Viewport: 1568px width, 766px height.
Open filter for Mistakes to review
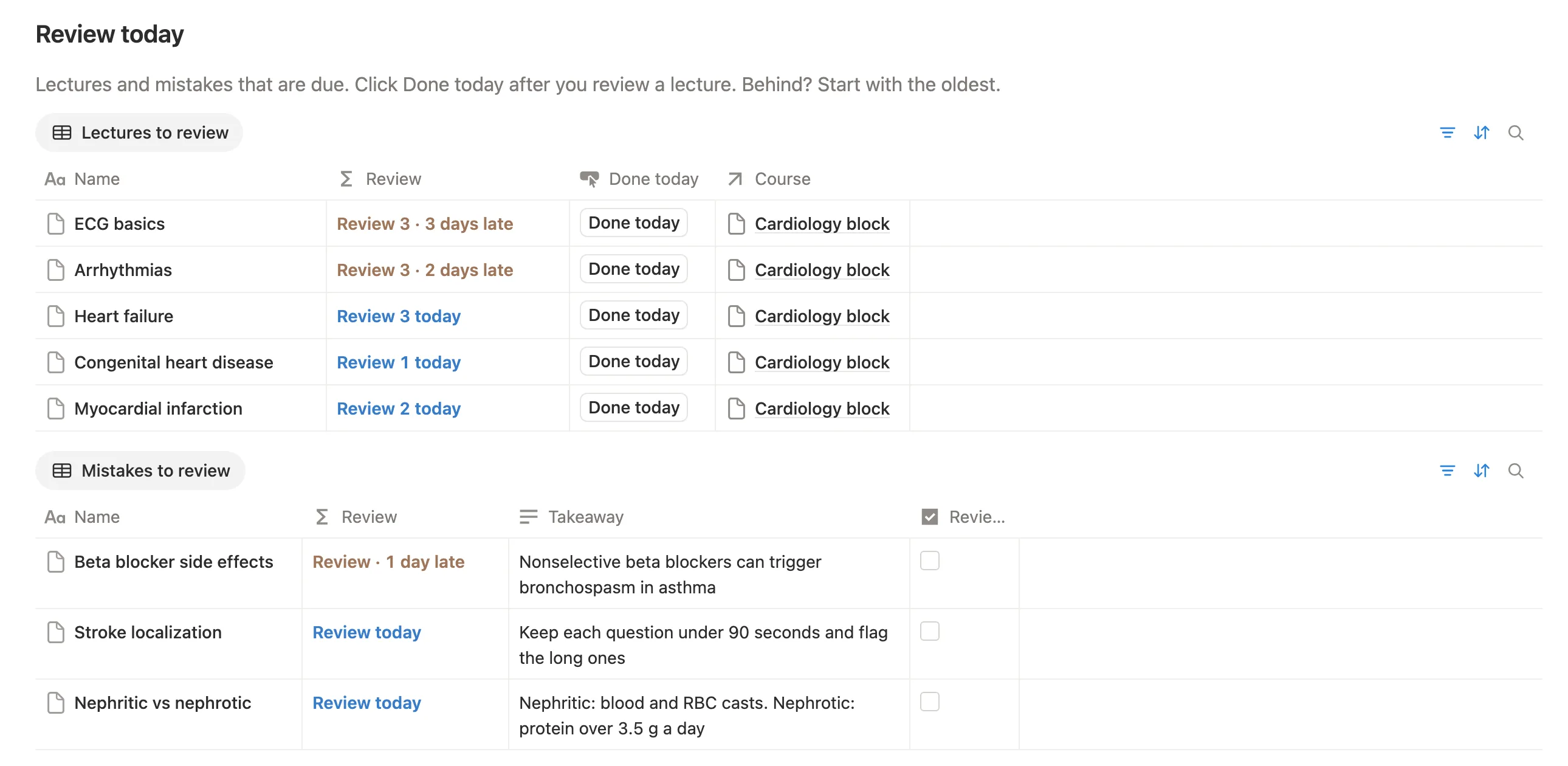(1447, 471)
